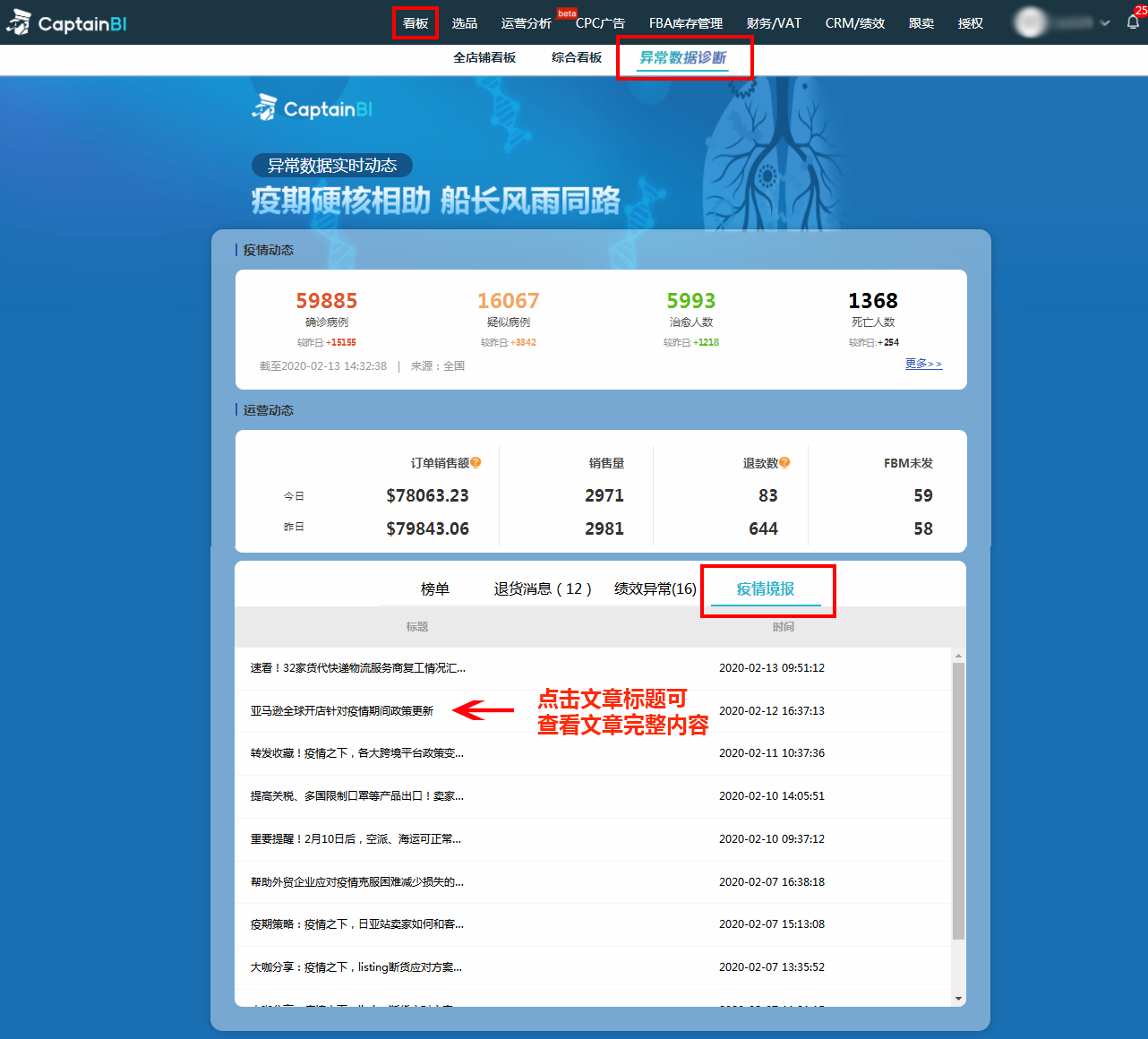
Task: Click today's 退款数 value 83
Action: [768, 496]
